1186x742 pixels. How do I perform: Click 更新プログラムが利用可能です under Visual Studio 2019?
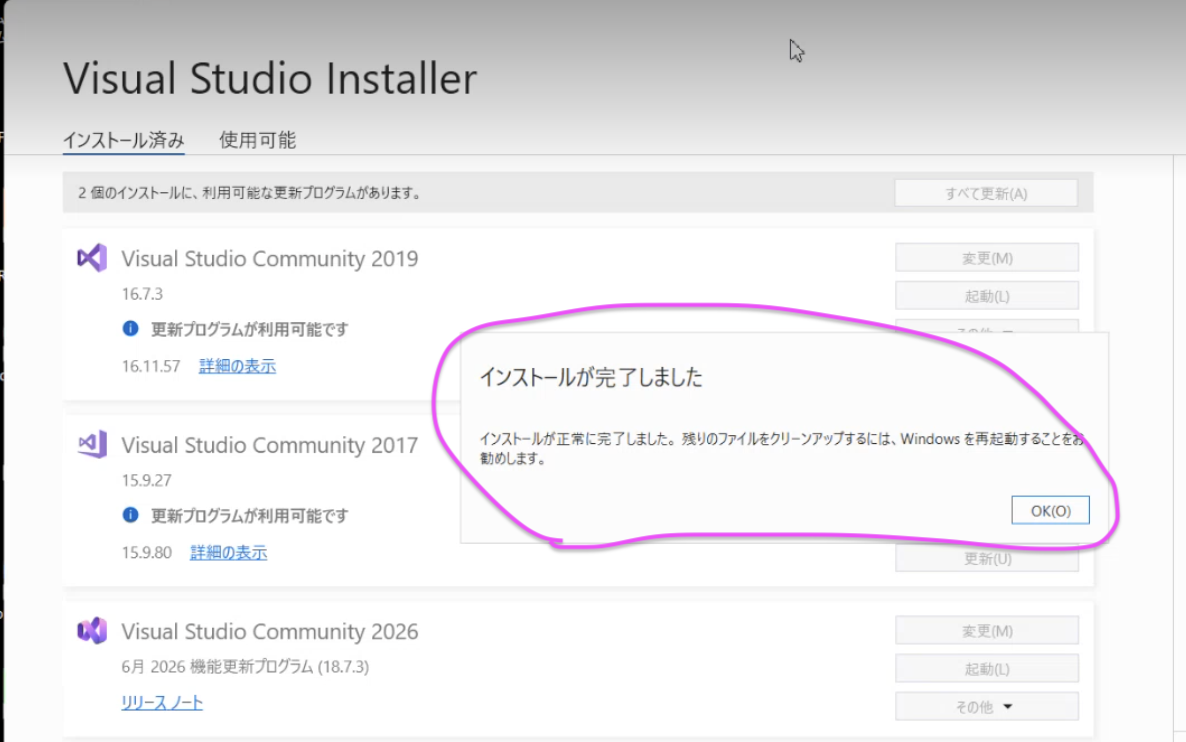click(250, 329)
